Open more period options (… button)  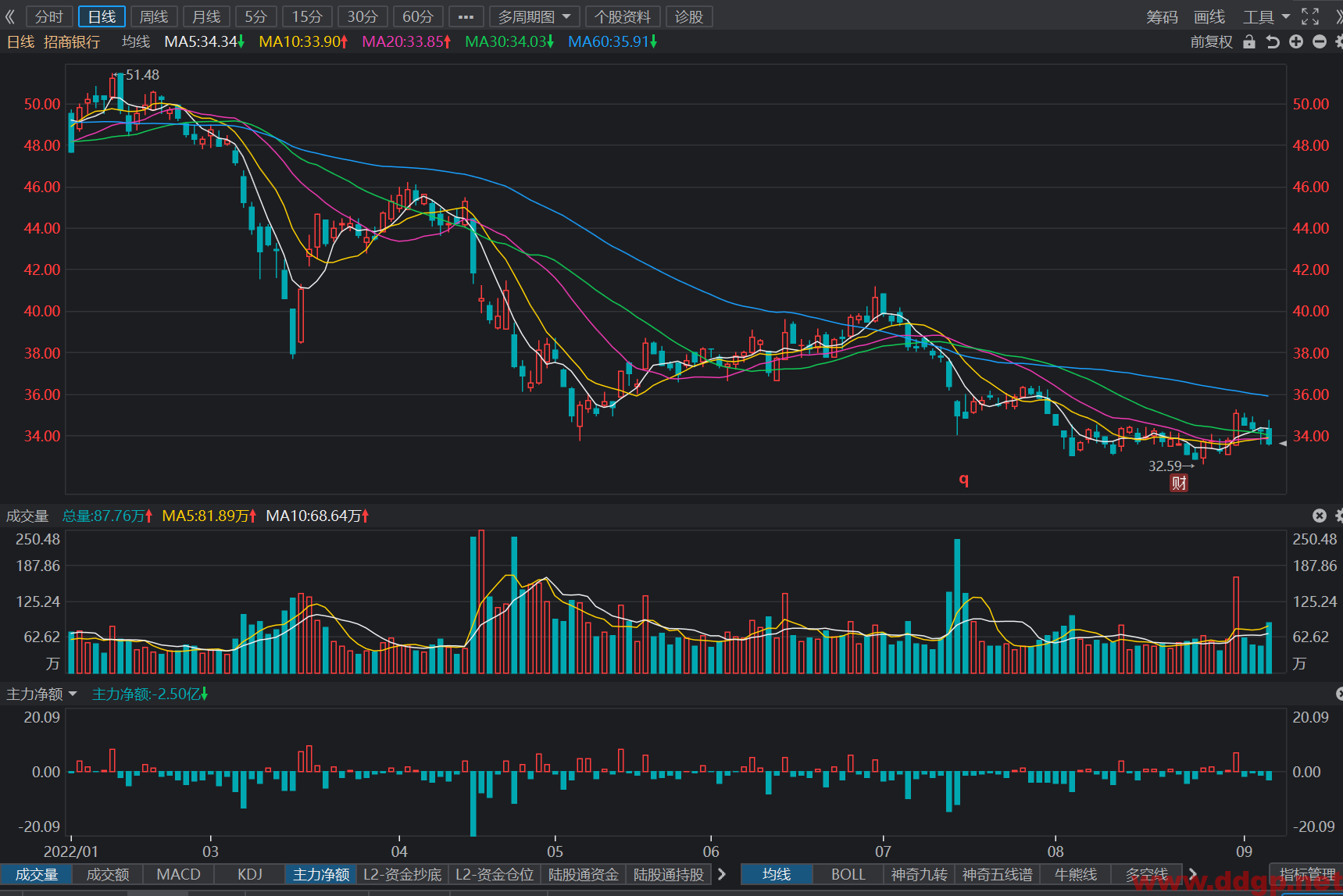466,16
